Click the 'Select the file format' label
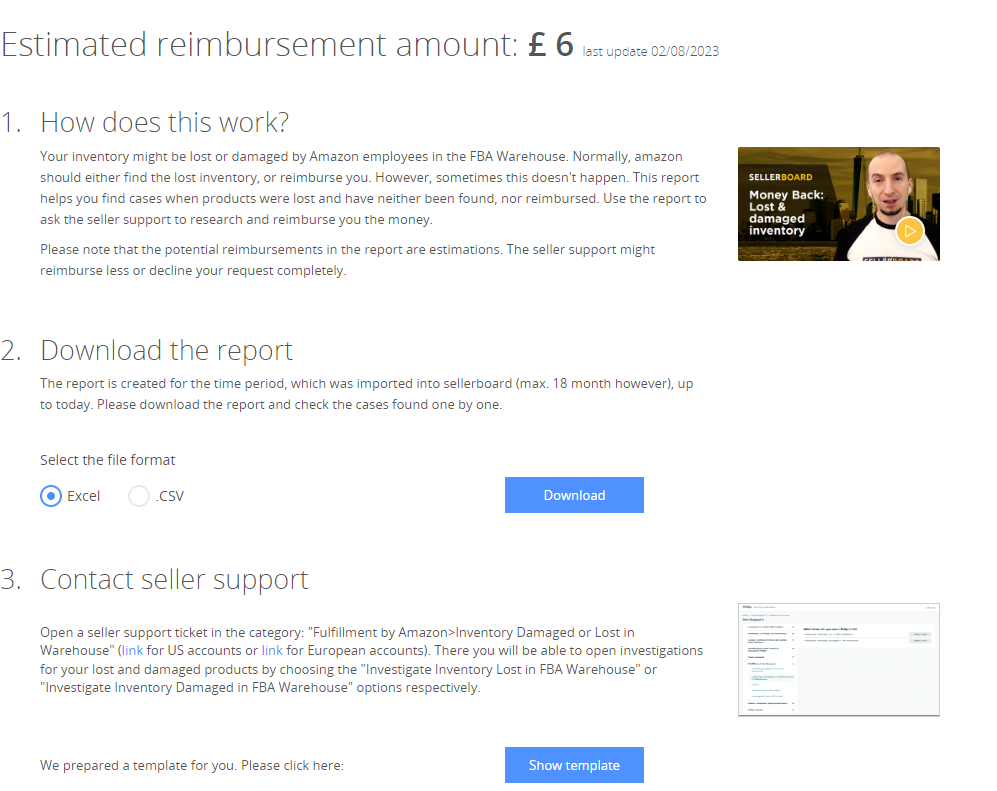The width and height of the screenshot is (997, 791). pos(108,460)
